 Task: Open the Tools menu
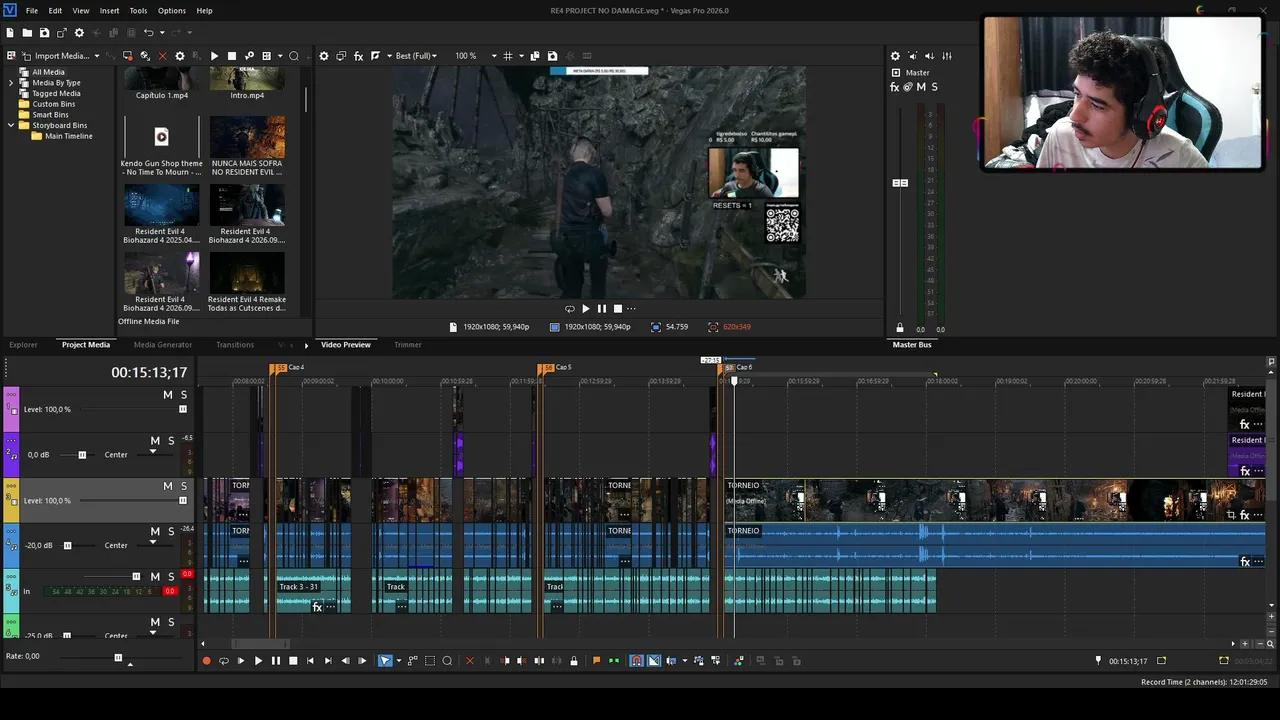tap(138, 11)
